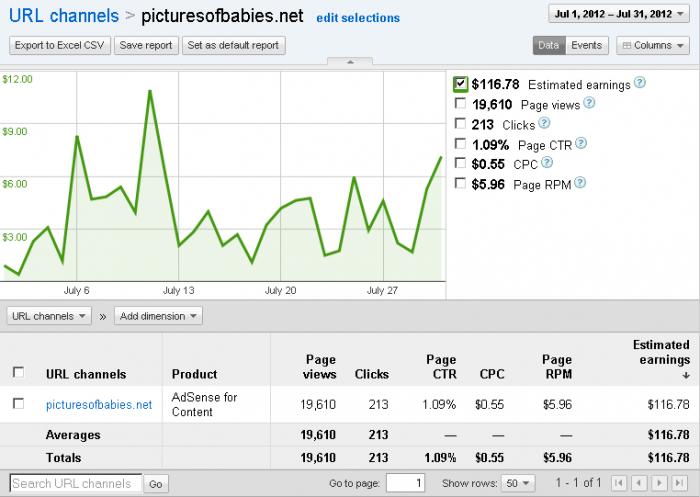Click the sort arrow under Estimated earnings

686,376
